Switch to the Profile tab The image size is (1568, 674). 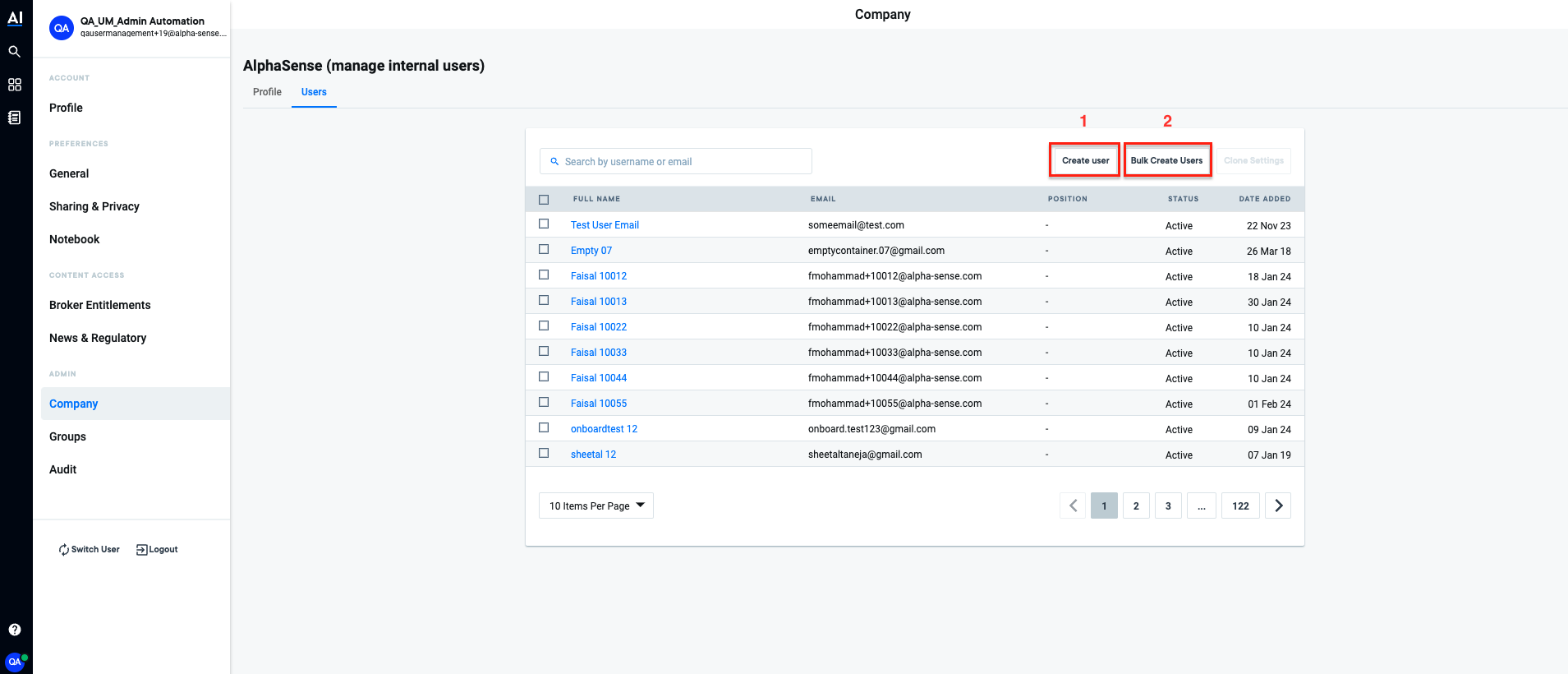[x=267, y=92]
